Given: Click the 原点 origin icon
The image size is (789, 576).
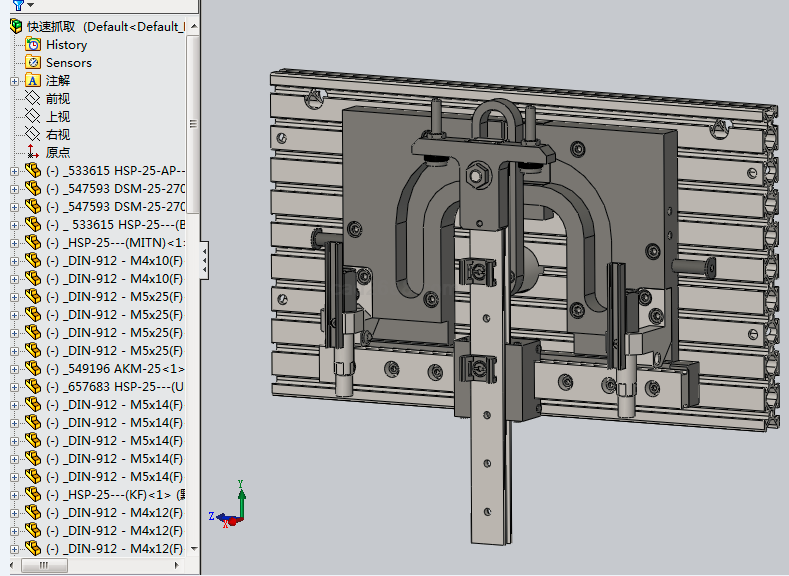Looking at the screenshot, I should [33, 153].
